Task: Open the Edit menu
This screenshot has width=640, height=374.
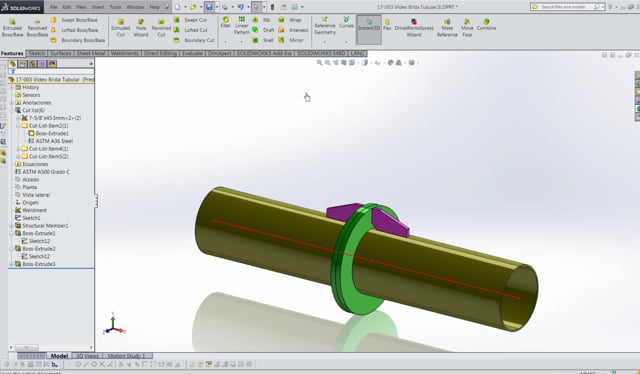Action: pyautogui.click(x=67, y=7)
